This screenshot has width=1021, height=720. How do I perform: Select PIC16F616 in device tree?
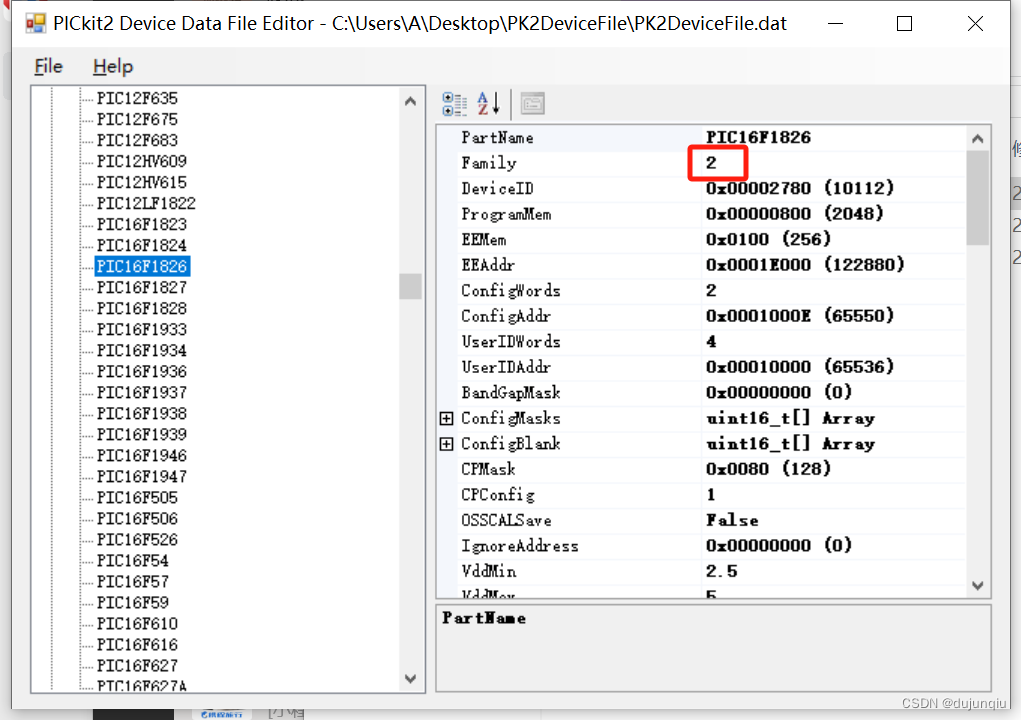click(x=137, y=644)
